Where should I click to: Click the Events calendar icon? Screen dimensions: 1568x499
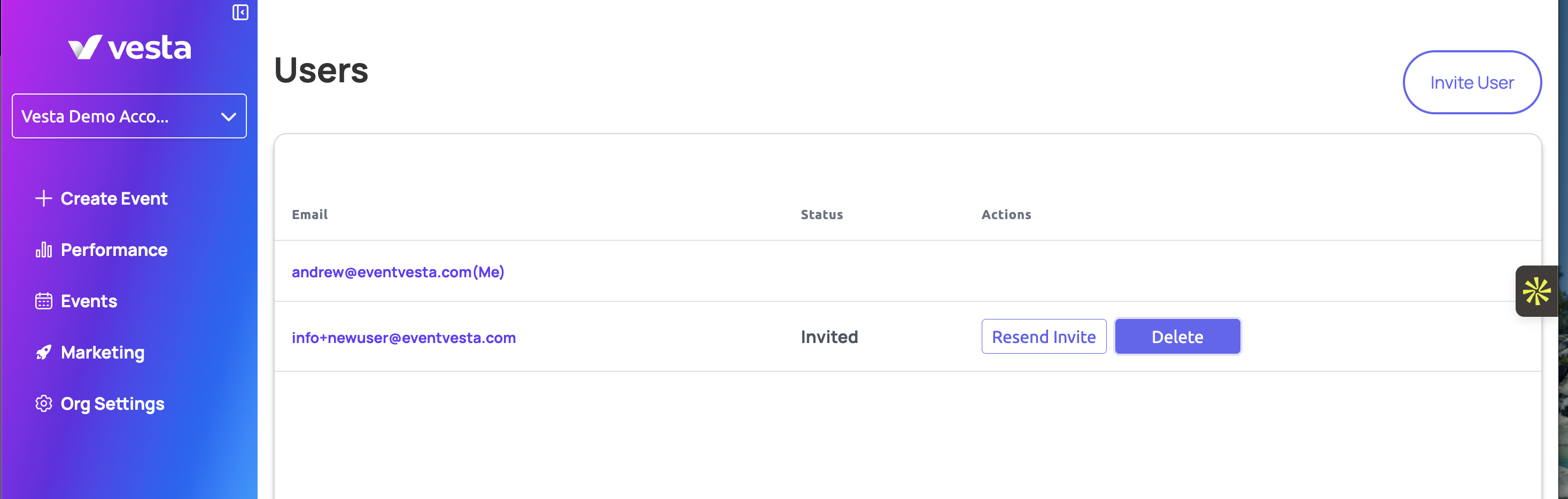(x=43, y=301)
